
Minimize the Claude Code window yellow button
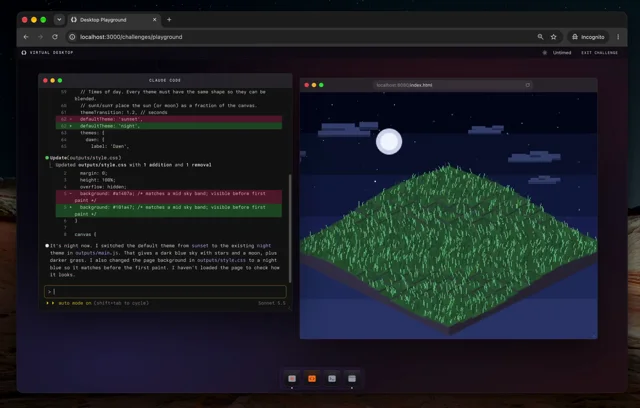click(53, 80)
